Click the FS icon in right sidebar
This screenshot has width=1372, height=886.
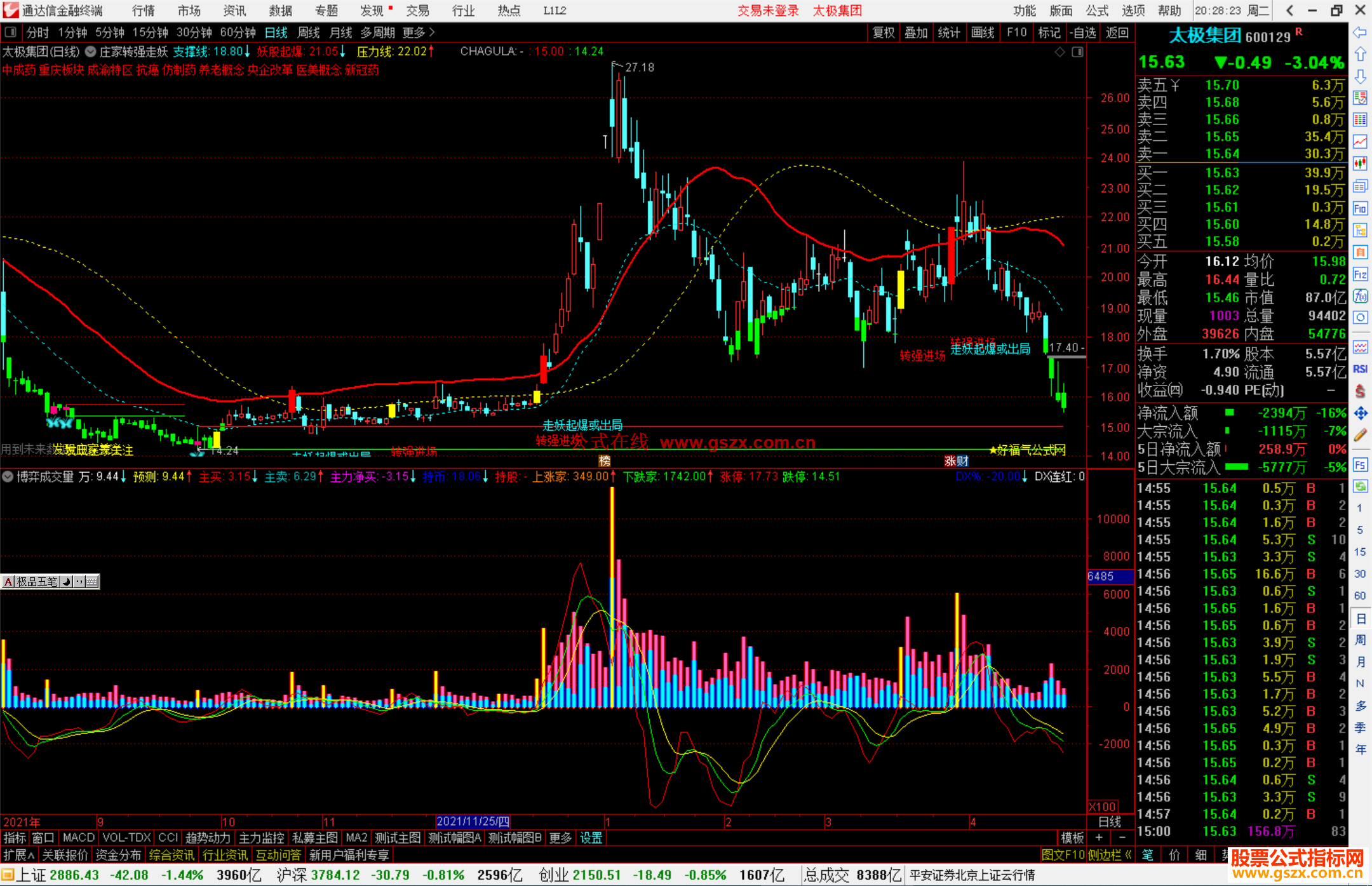[1360, 465]
